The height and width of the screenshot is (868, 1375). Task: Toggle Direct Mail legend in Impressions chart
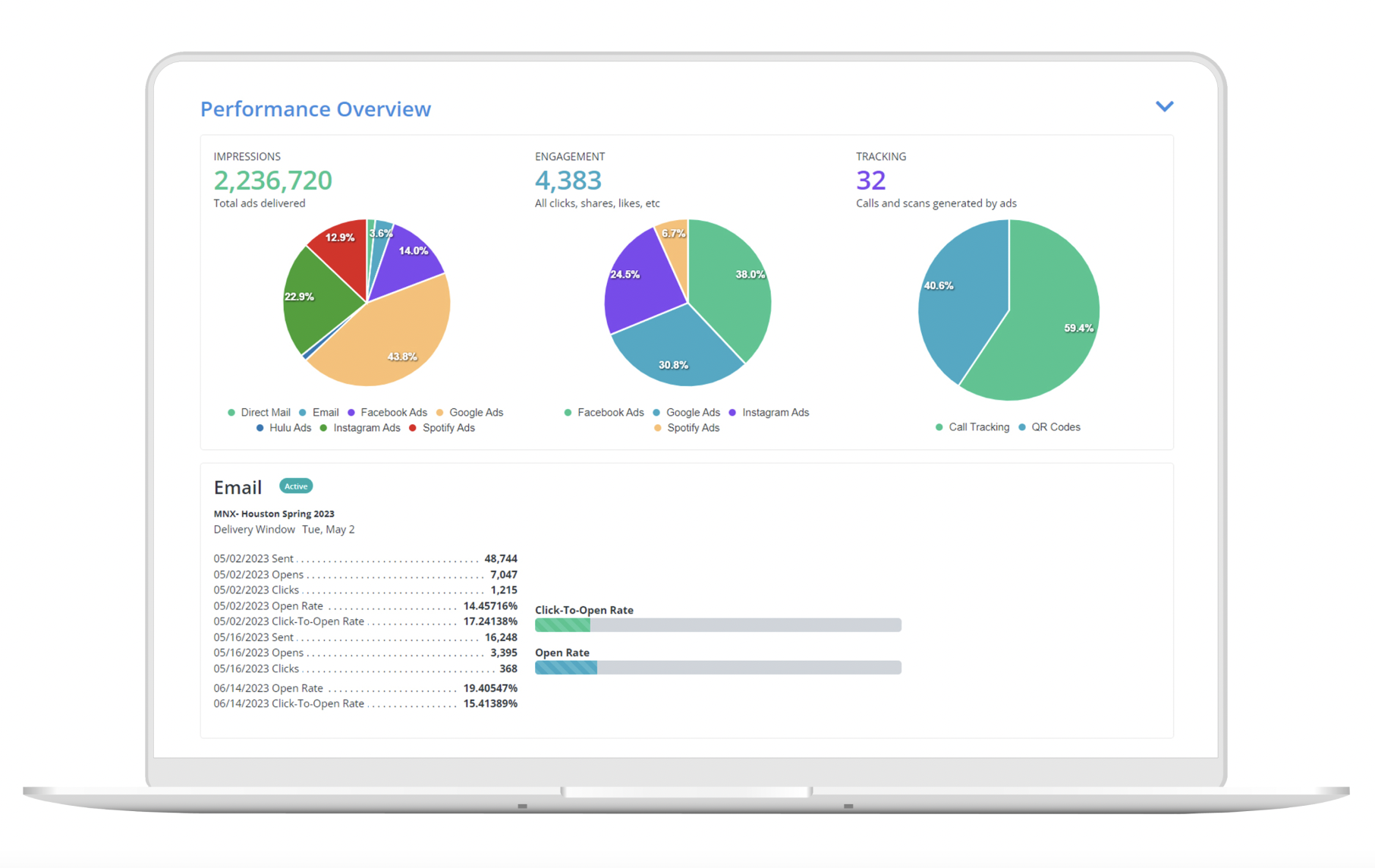(x=259, y=413)
